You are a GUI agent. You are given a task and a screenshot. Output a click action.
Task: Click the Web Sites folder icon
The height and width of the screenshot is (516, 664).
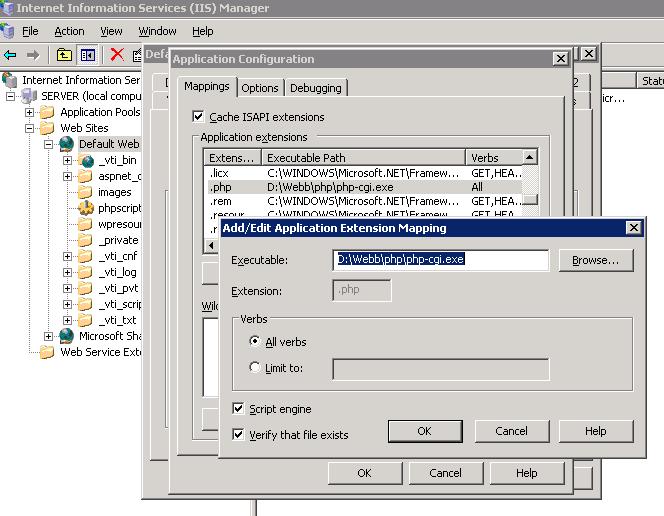[47, 128]
